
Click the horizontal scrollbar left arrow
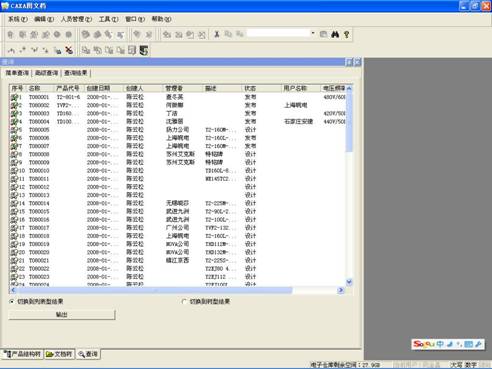click(x=13, y=290)
